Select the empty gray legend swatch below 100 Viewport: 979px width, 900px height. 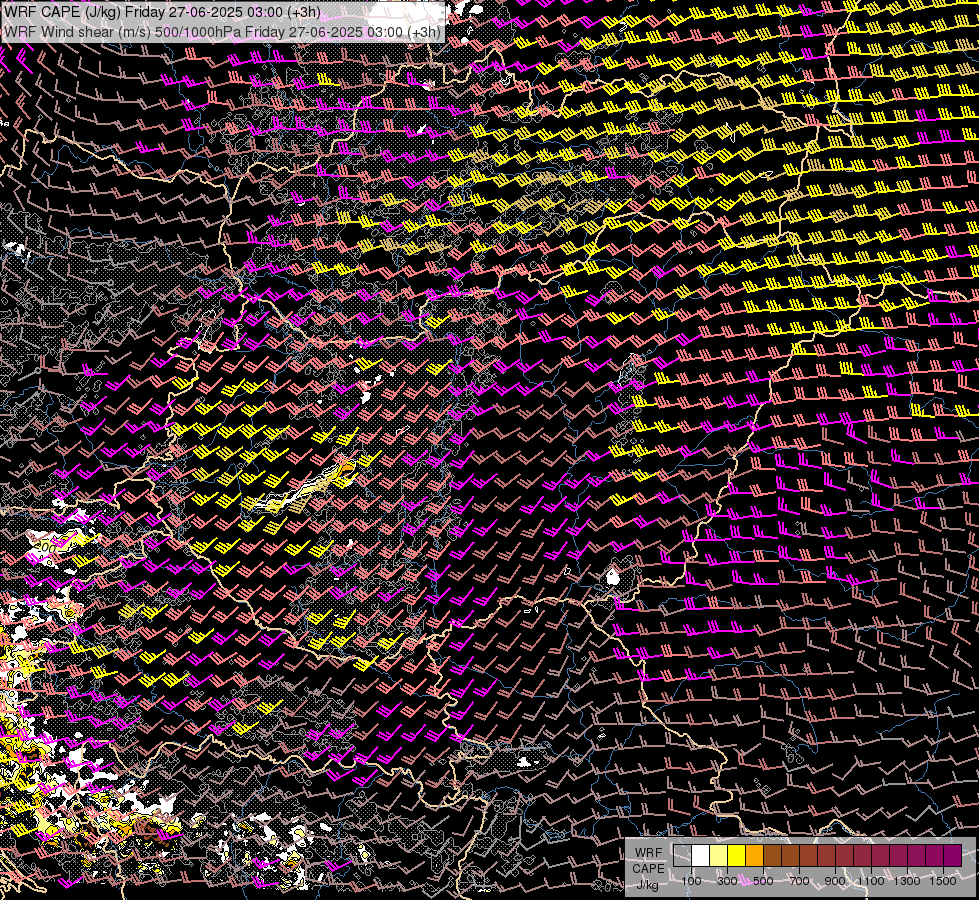682,855
